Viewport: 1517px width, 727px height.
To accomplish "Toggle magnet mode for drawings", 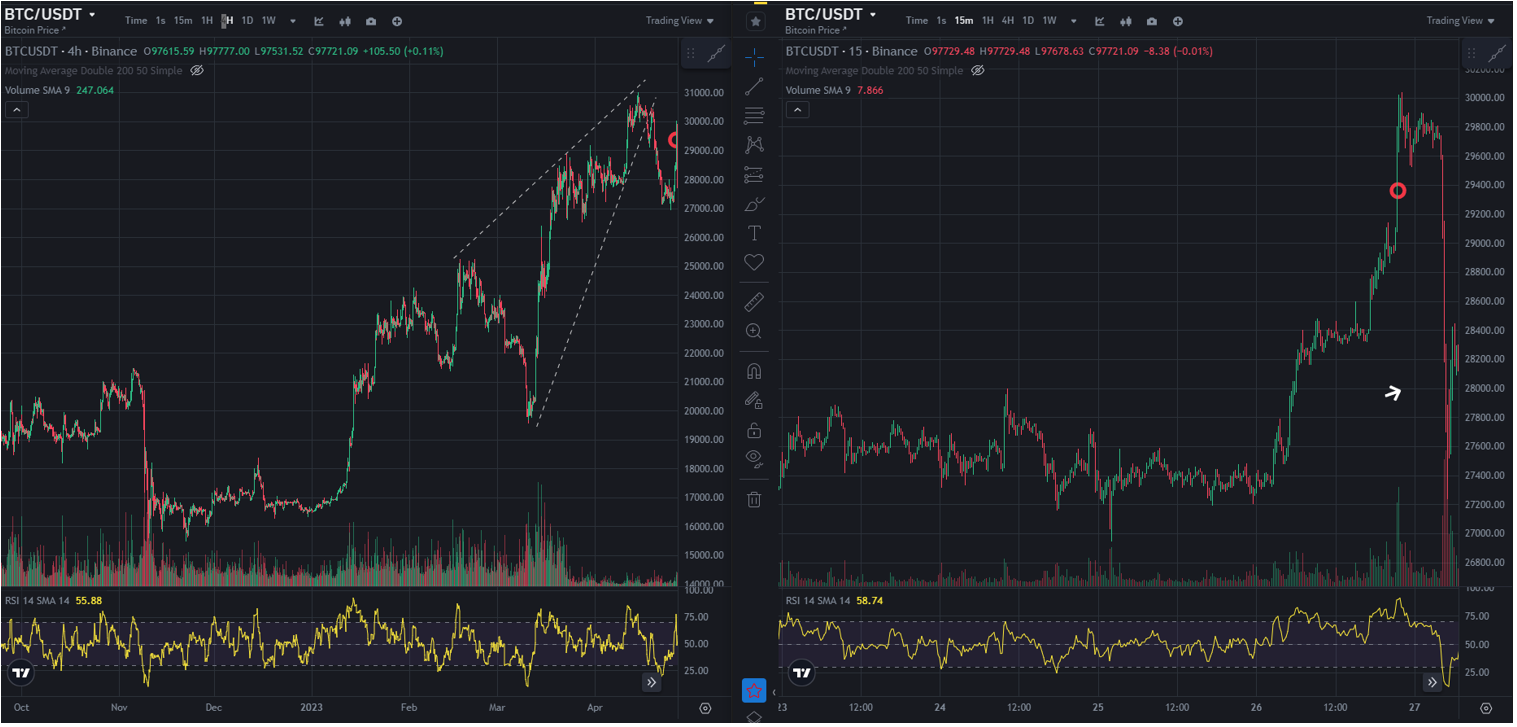I will 754,371.
